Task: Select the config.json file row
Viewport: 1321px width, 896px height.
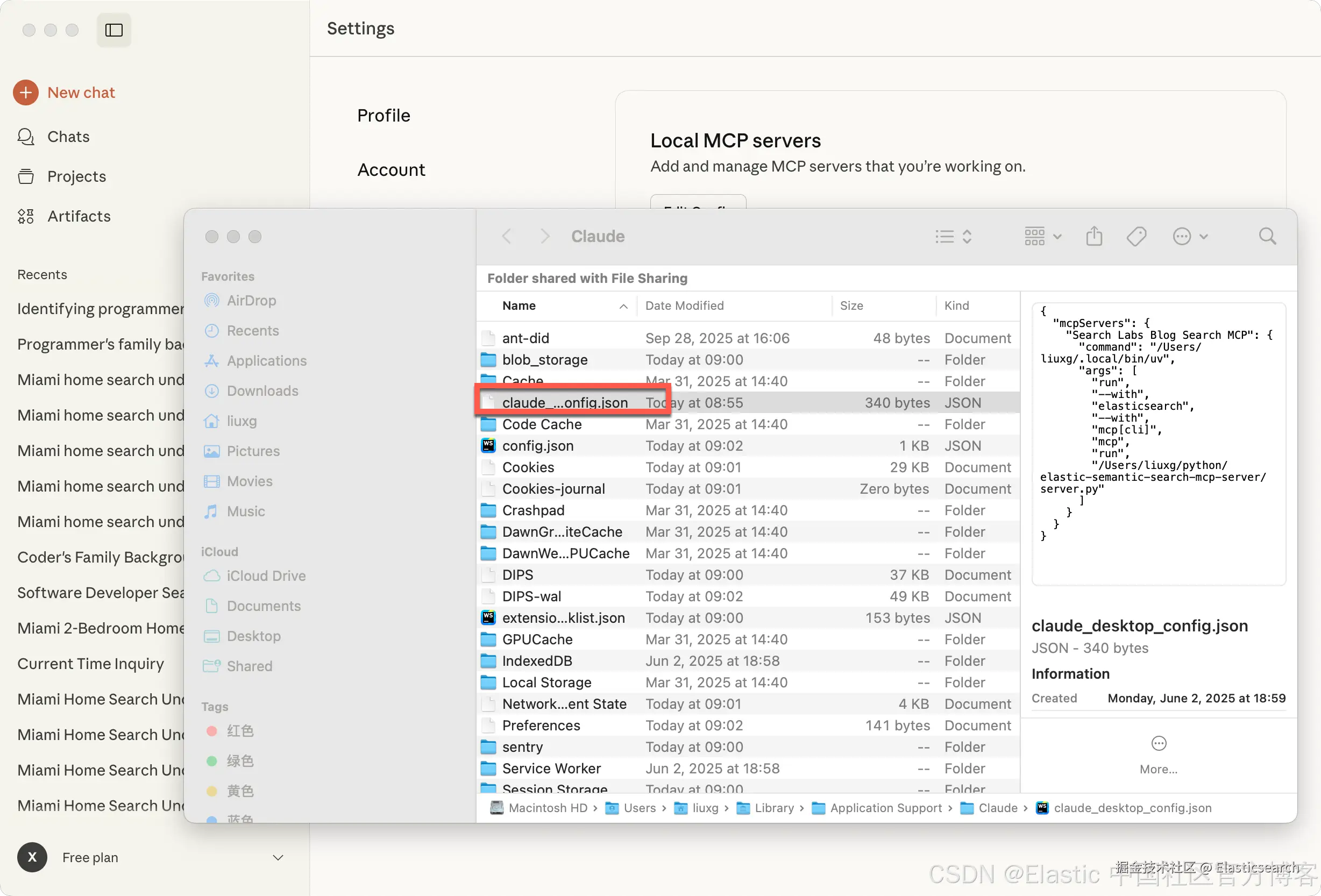Action: 538,446
